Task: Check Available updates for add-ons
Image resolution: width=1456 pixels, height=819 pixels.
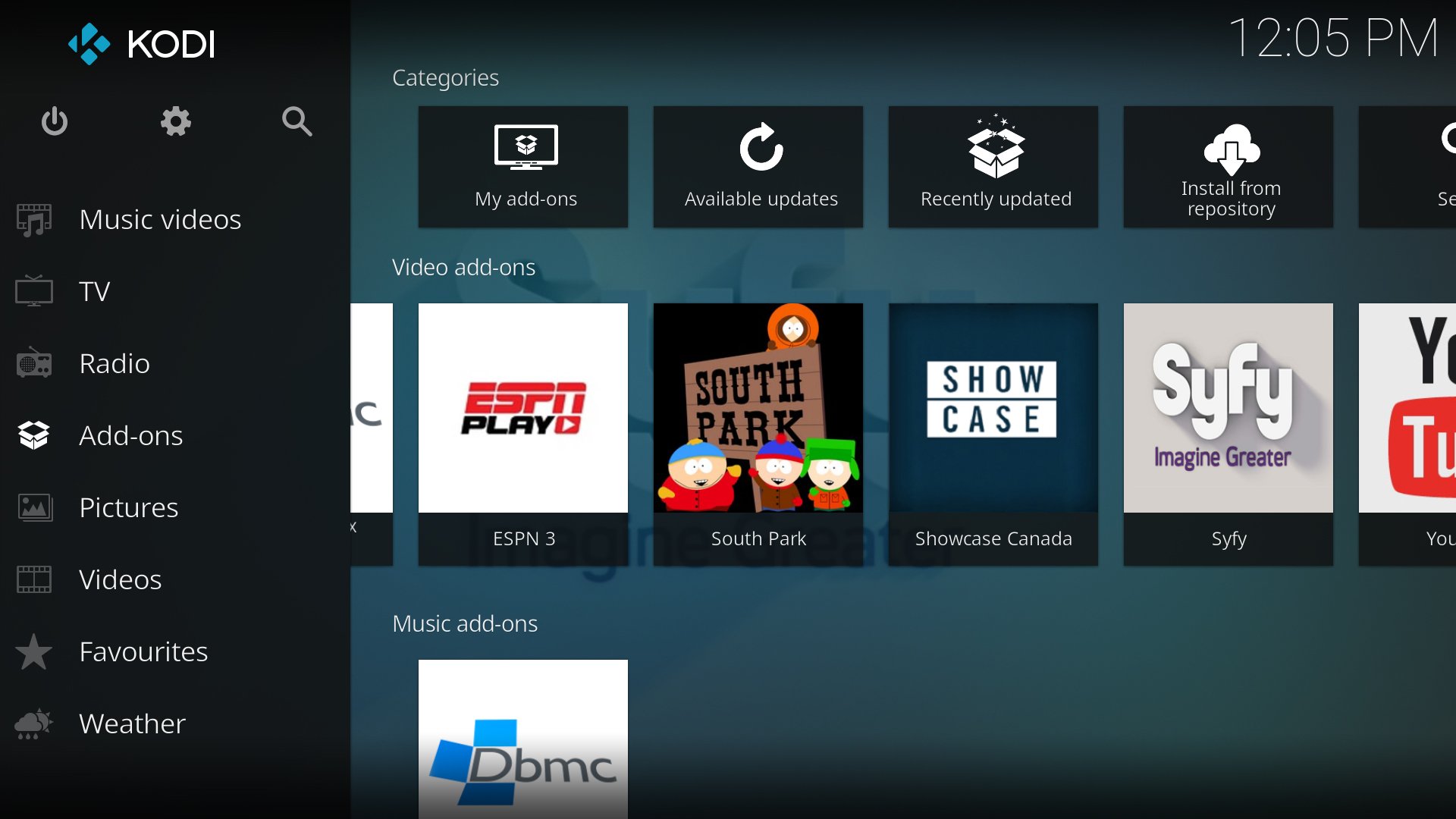Action: click(x=761, y=164)
